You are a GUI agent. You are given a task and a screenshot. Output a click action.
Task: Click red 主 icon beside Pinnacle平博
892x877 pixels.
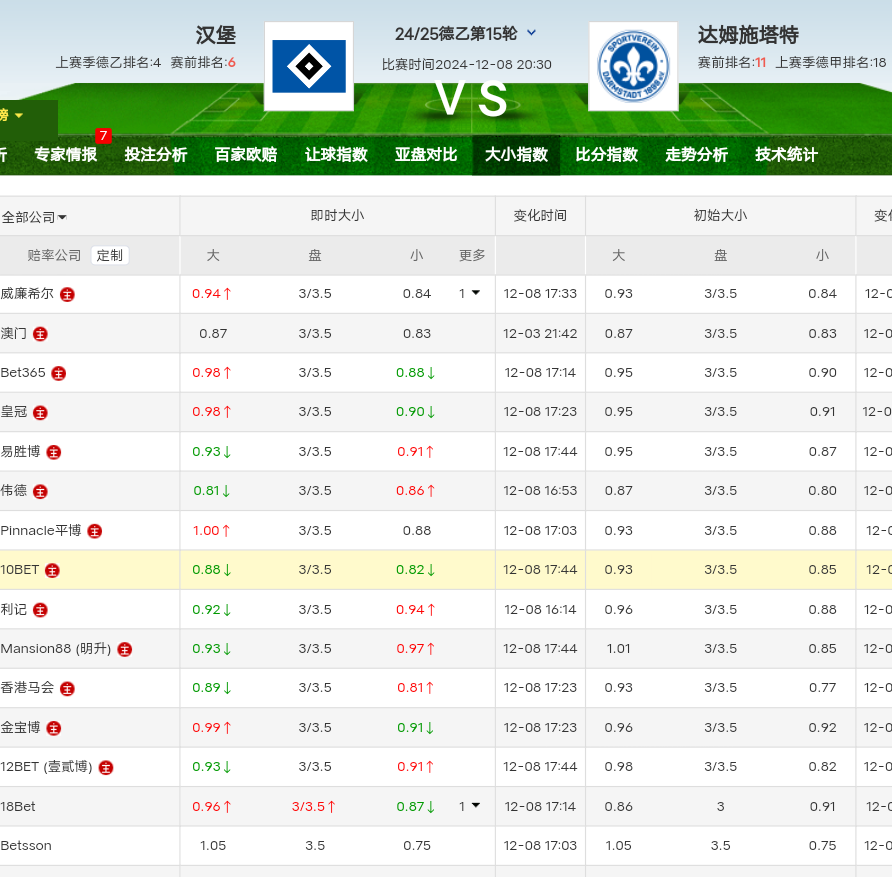tap(95, 531)
